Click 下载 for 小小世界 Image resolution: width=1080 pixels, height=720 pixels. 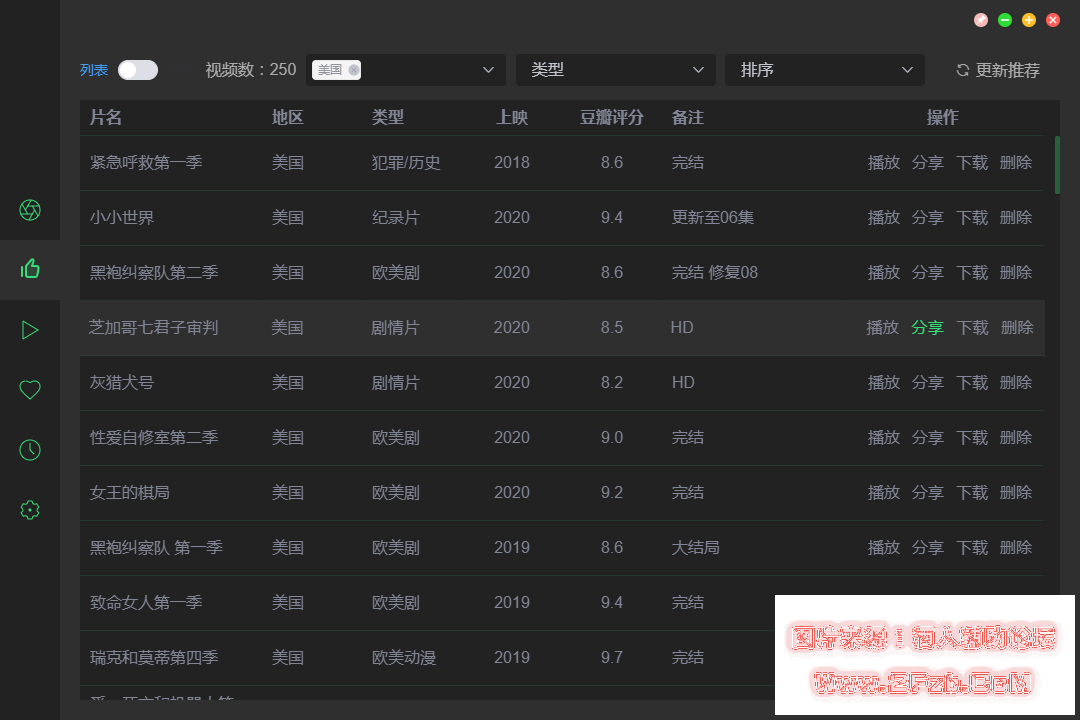point(971,217)
